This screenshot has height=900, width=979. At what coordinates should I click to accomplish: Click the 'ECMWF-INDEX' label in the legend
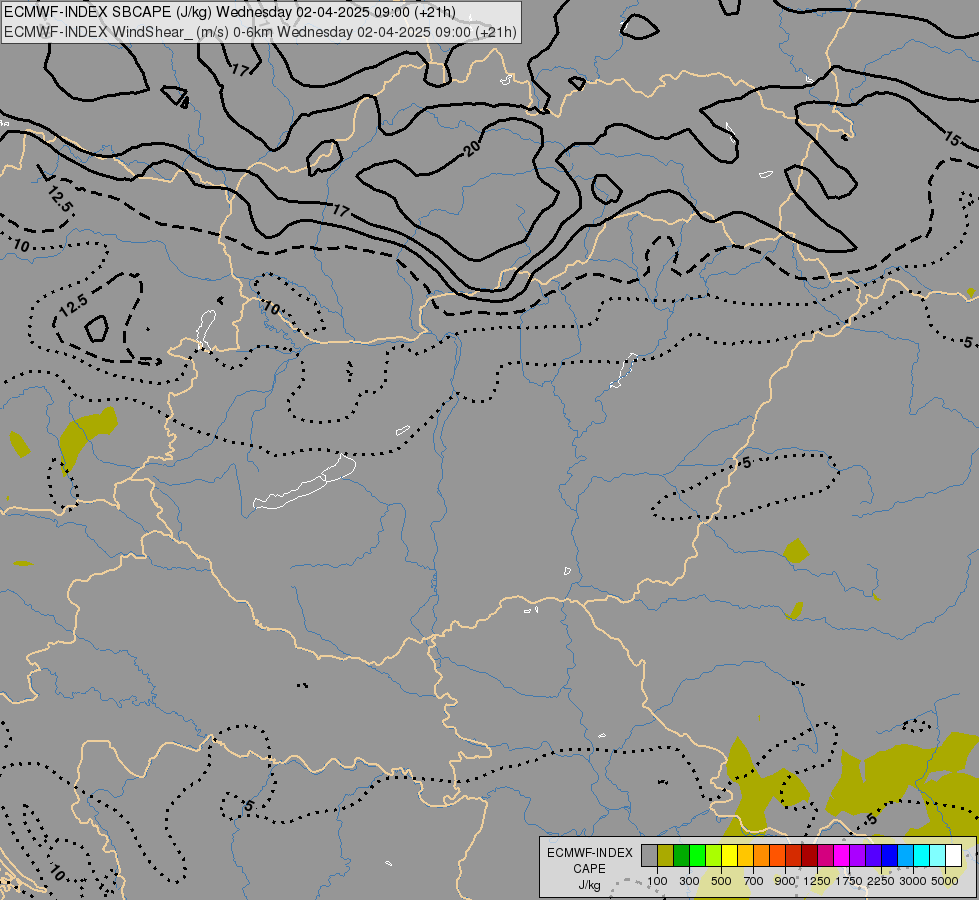(x=590, y=853)
